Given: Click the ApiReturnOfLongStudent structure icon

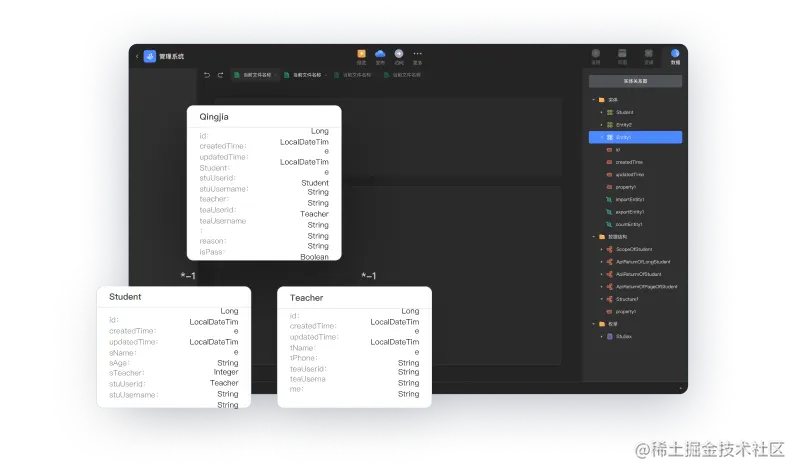Looking at the screenshot, I should point(610,262).
